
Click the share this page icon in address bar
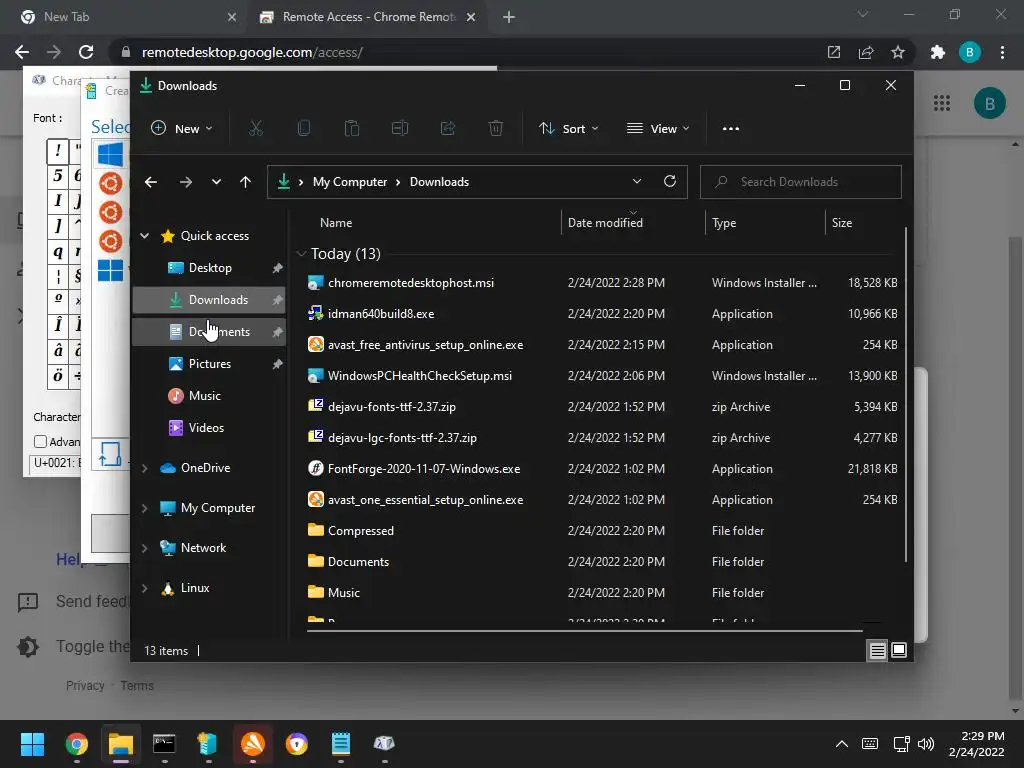pos(866,52)
